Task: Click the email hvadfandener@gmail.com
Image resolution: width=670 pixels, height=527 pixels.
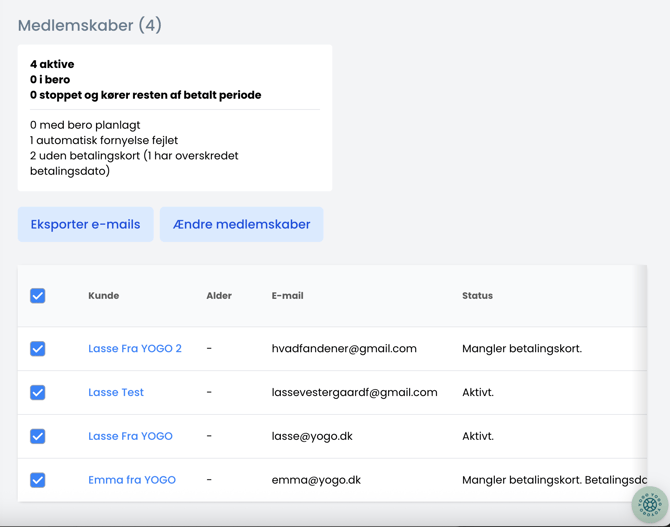Action: pos(344,349)
